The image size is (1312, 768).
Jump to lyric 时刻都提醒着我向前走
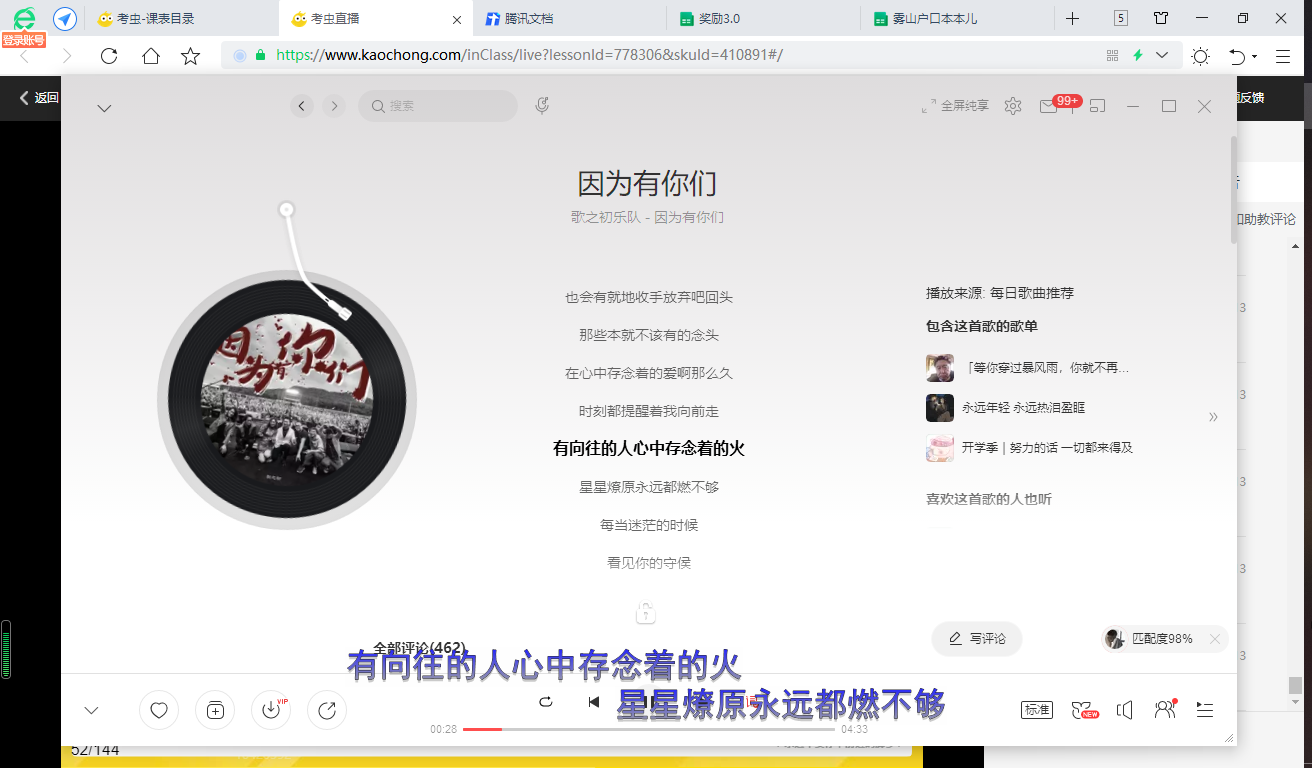pyautogui.click(x=649, y=411)
